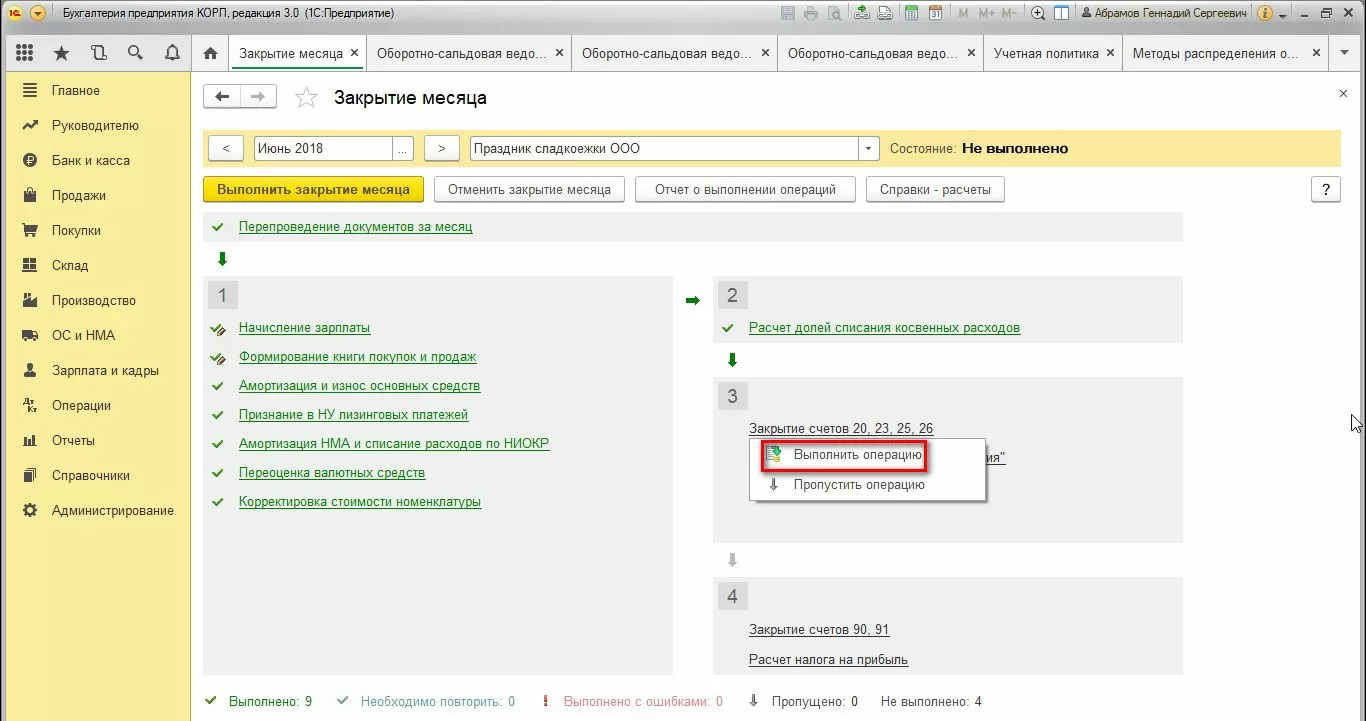1366x721 pixels.
Task: Open the help question mark button
Action: (x=1326, y=190)
